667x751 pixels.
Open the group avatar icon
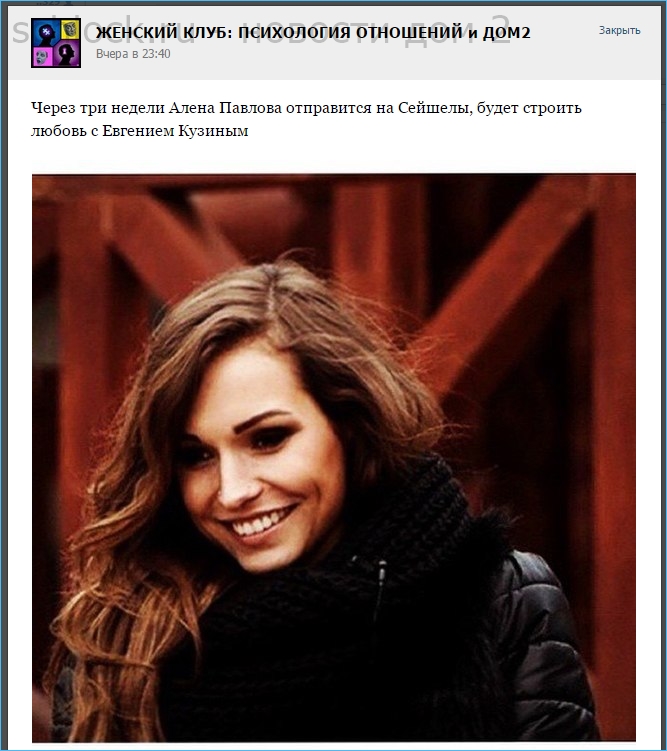click(x=56, y=43)
